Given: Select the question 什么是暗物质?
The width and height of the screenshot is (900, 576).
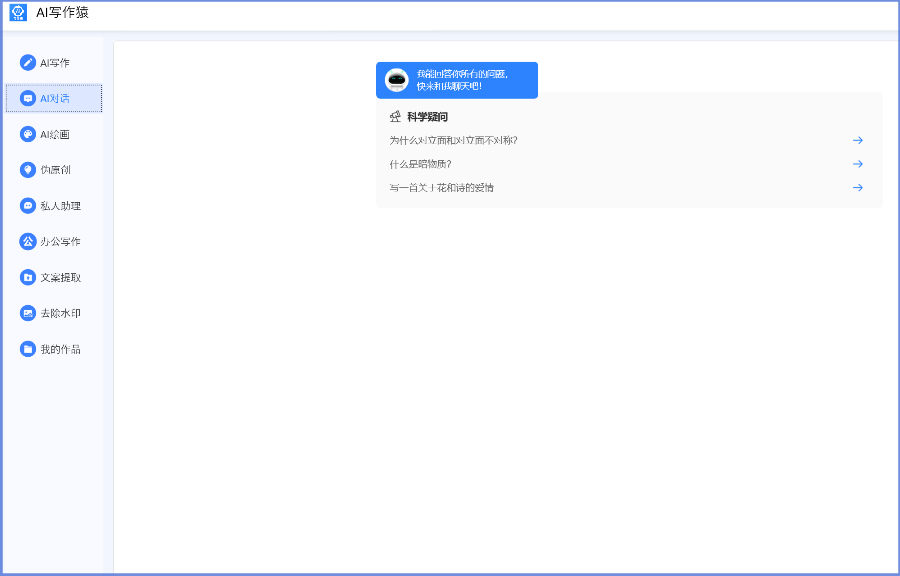Looking at the screenshot, I should pyautogui.click(x=420, y=164).
